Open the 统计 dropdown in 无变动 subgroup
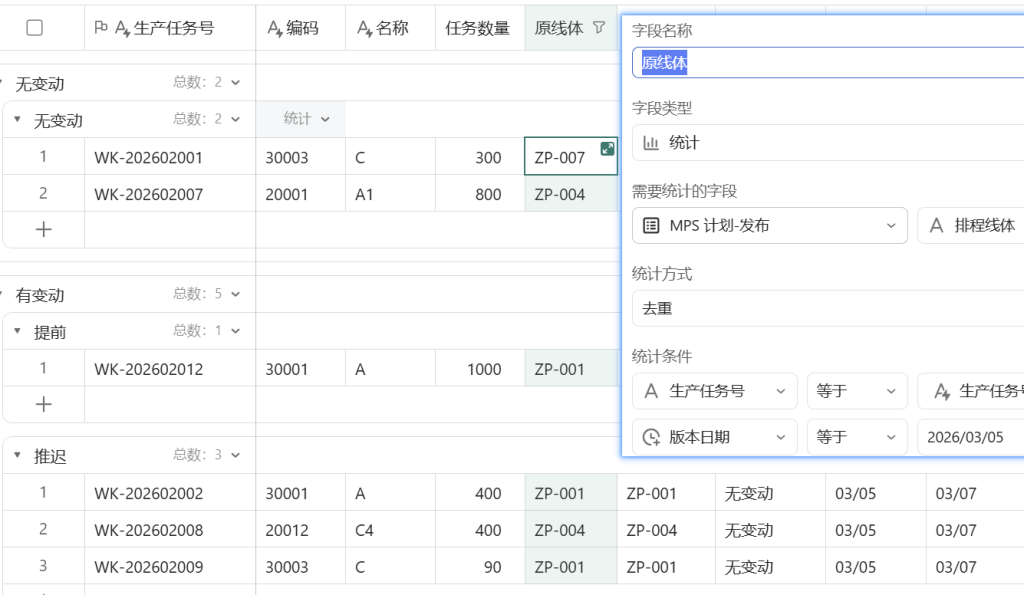1024x595 pixels. coord(306,119)
